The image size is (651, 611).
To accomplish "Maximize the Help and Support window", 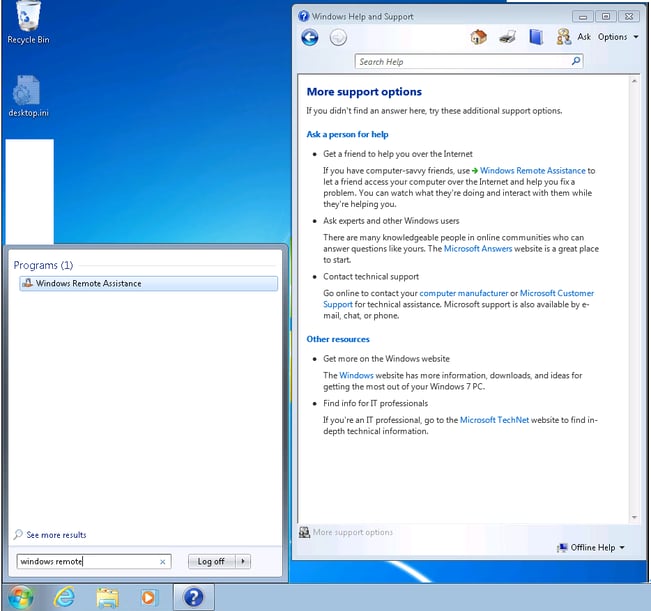I will point(606,17).
